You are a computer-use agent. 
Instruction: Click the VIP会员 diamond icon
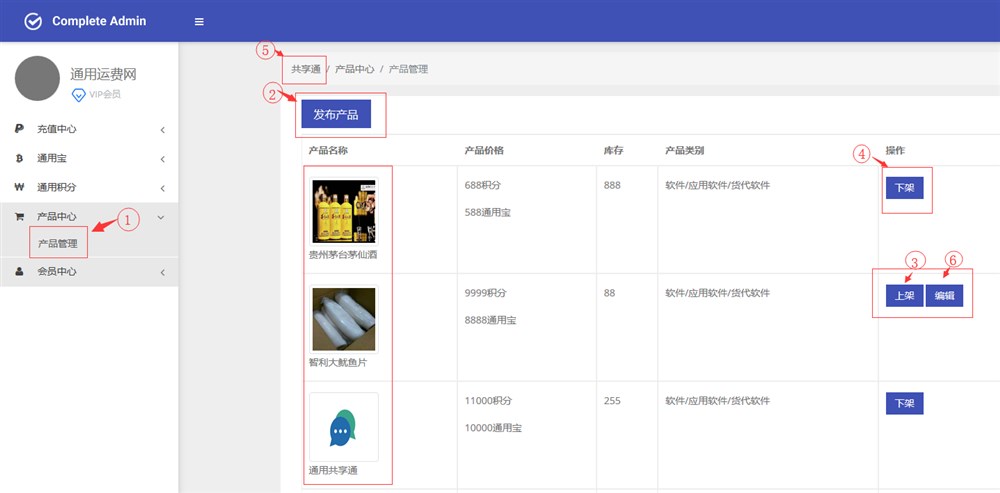click(x=78, y=95)
